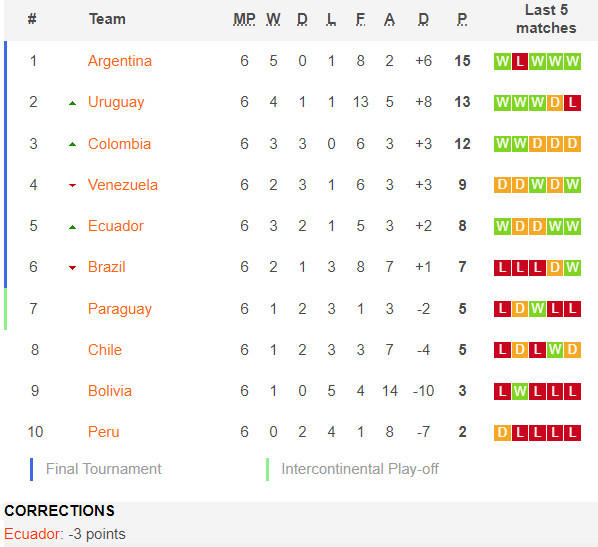Open Ecuador link under Corrections

(32, 534)
